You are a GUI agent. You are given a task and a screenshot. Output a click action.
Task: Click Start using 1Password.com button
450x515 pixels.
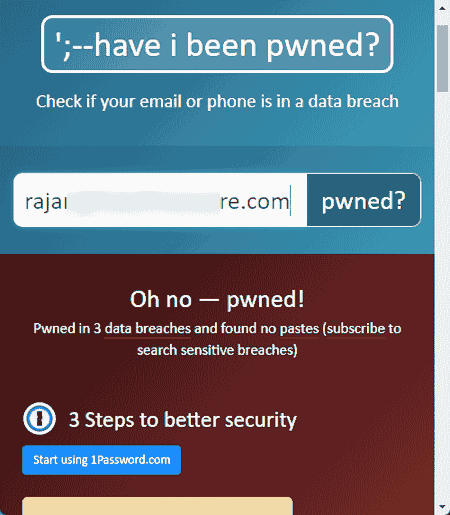click(102, 460)
